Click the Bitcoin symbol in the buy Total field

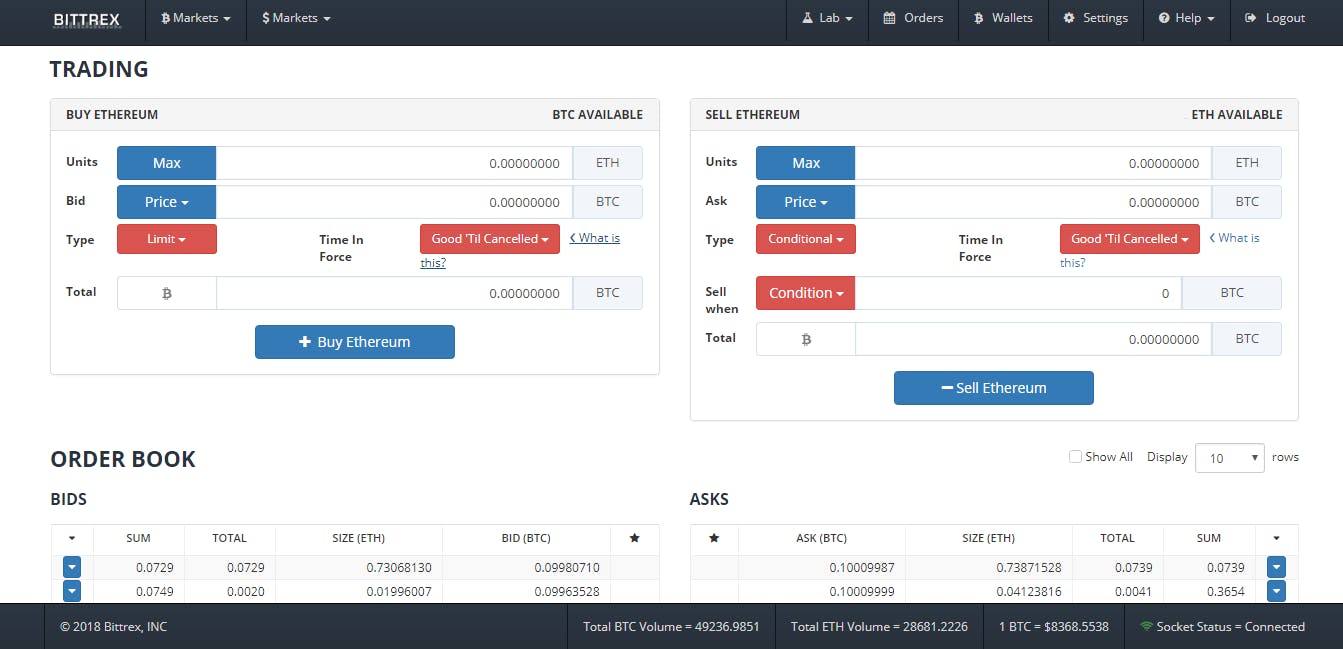tap(166, 292)
